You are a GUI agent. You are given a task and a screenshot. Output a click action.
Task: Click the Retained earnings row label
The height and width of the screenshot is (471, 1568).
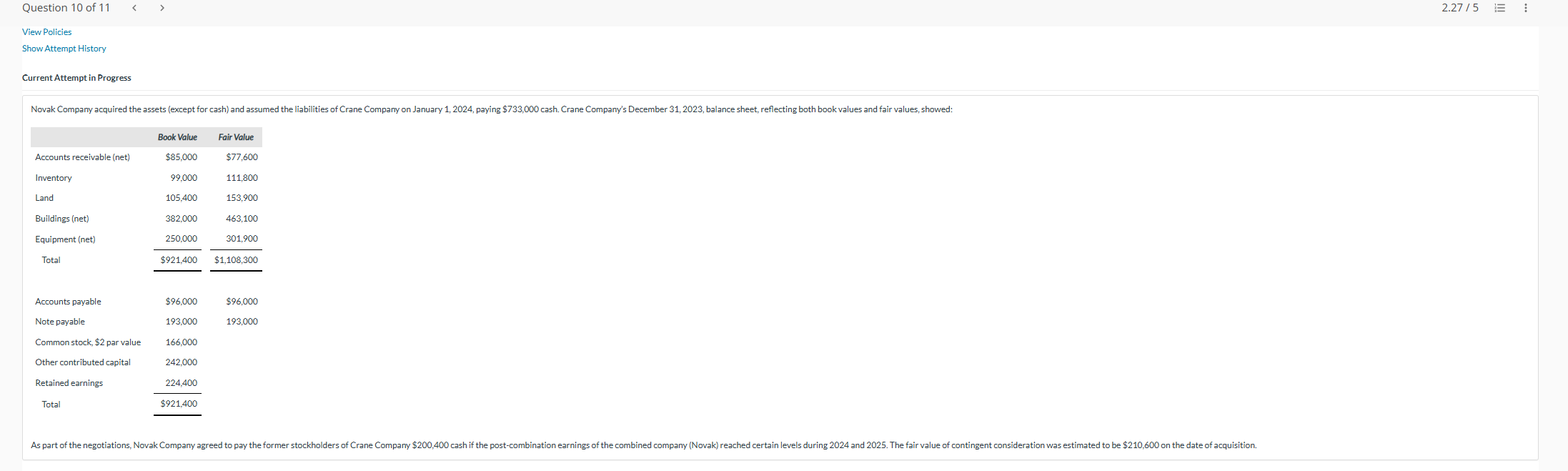pyautogui.click(x=69, y=383)
